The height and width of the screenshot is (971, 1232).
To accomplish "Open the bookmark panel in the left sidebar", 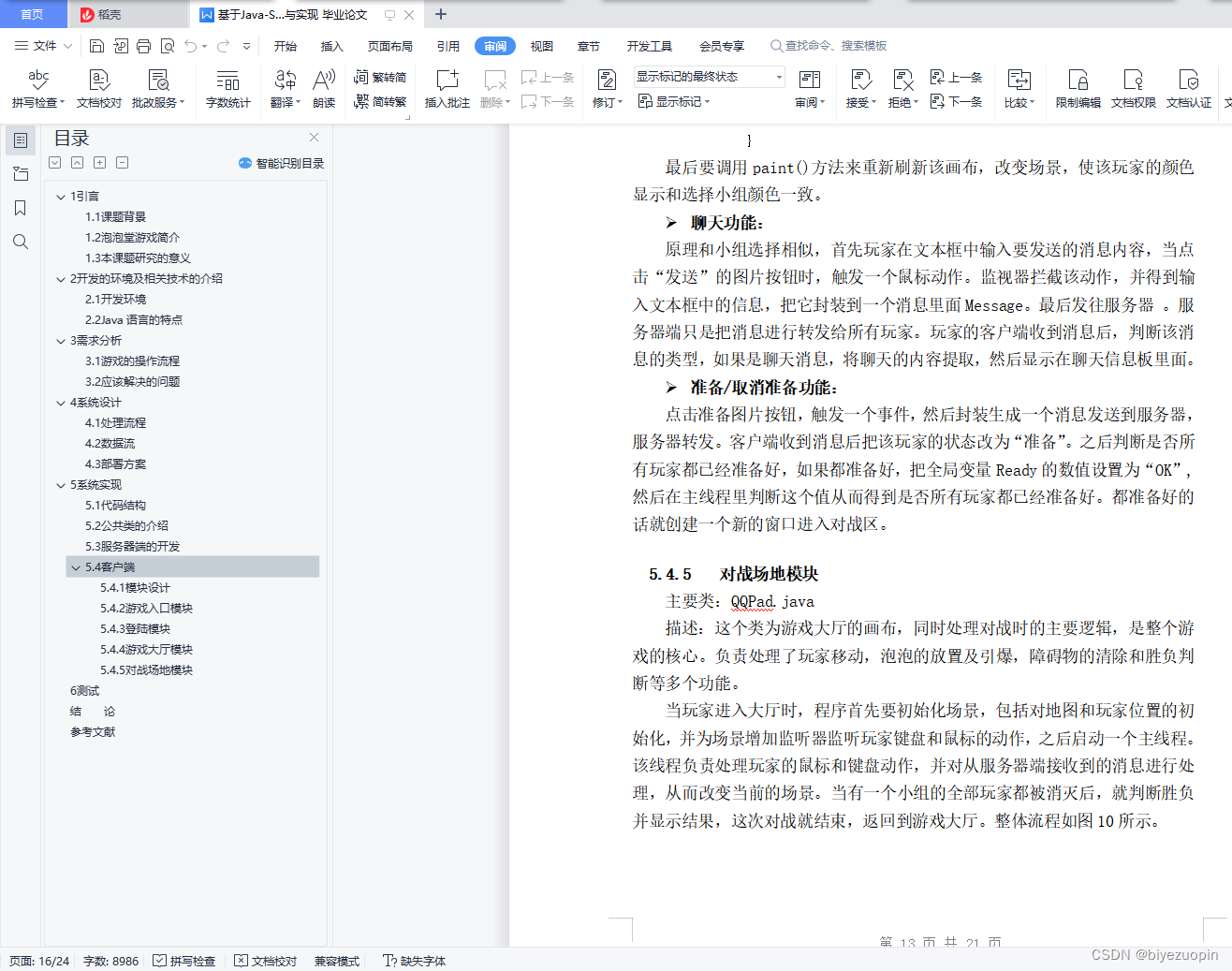I will [x=21, y=208].
